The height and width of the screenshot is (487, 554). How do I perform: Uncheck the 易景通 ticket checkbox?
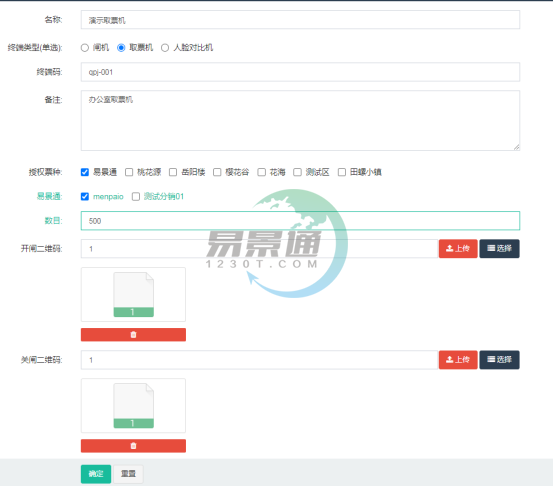tap(85, 172)
